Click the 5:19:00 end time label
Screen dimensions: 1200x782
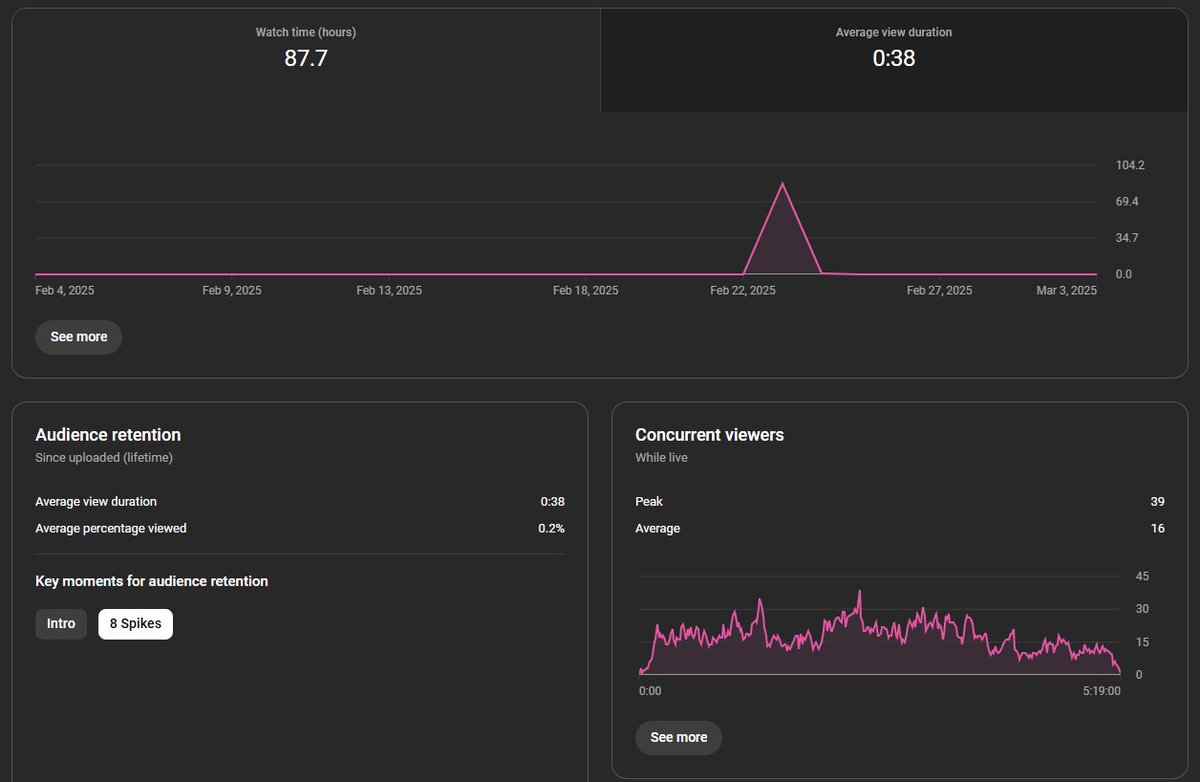[1102, 691]
